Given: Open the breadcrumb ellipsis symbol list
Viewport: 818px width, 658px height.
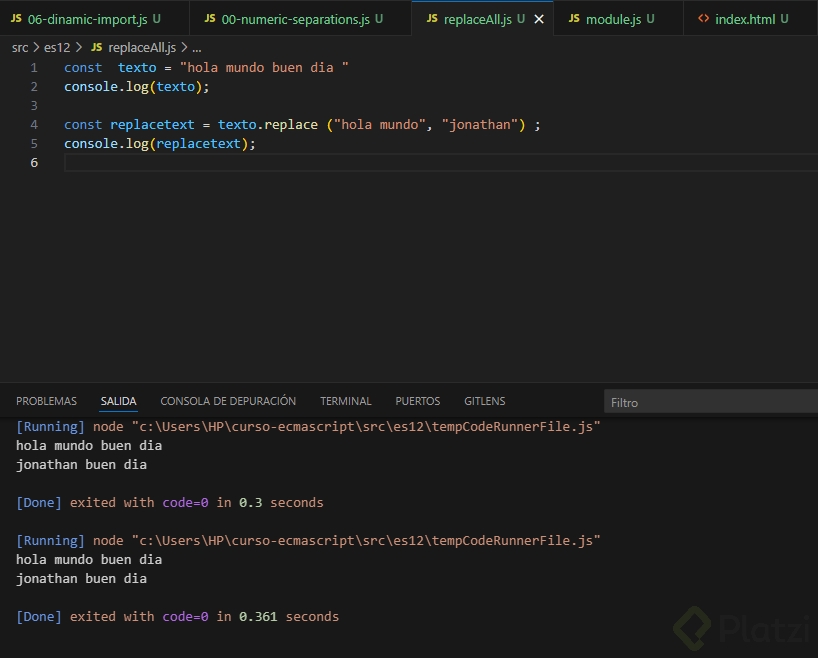Looking at the screenshot, I should click(196, 47).
